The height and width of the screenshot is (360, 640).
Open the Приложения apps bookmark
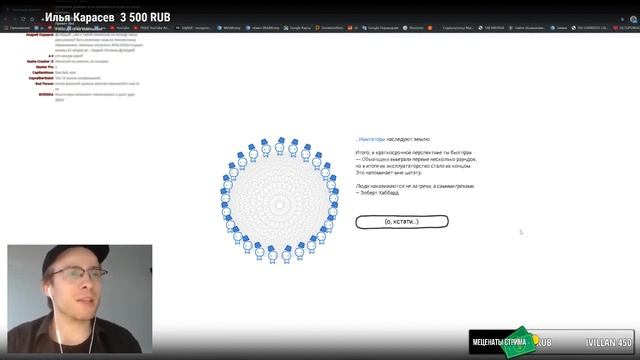click(17, 28)
